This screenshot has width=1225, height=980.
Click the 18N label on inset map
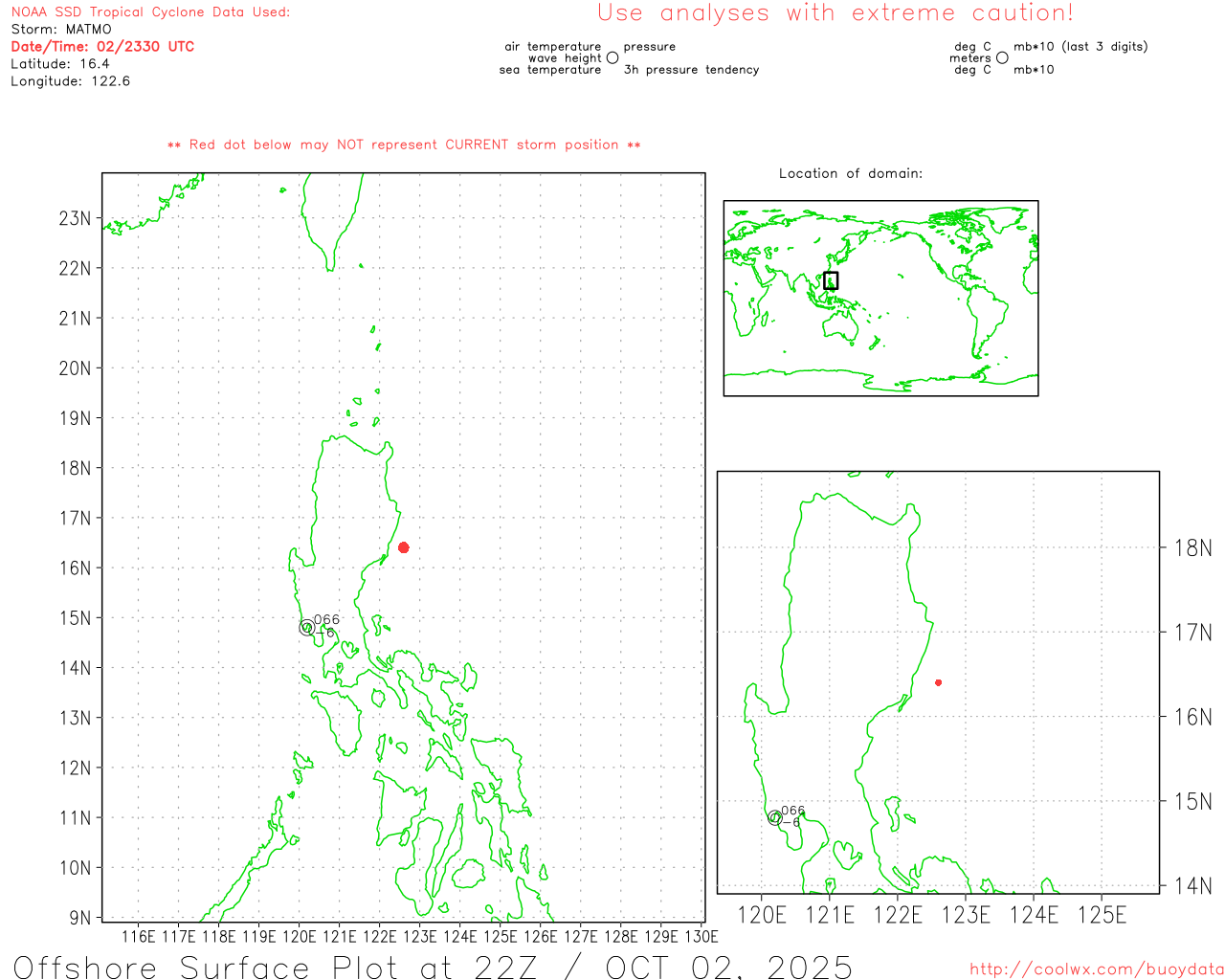pyautogui.click(x=1192, y=548)
